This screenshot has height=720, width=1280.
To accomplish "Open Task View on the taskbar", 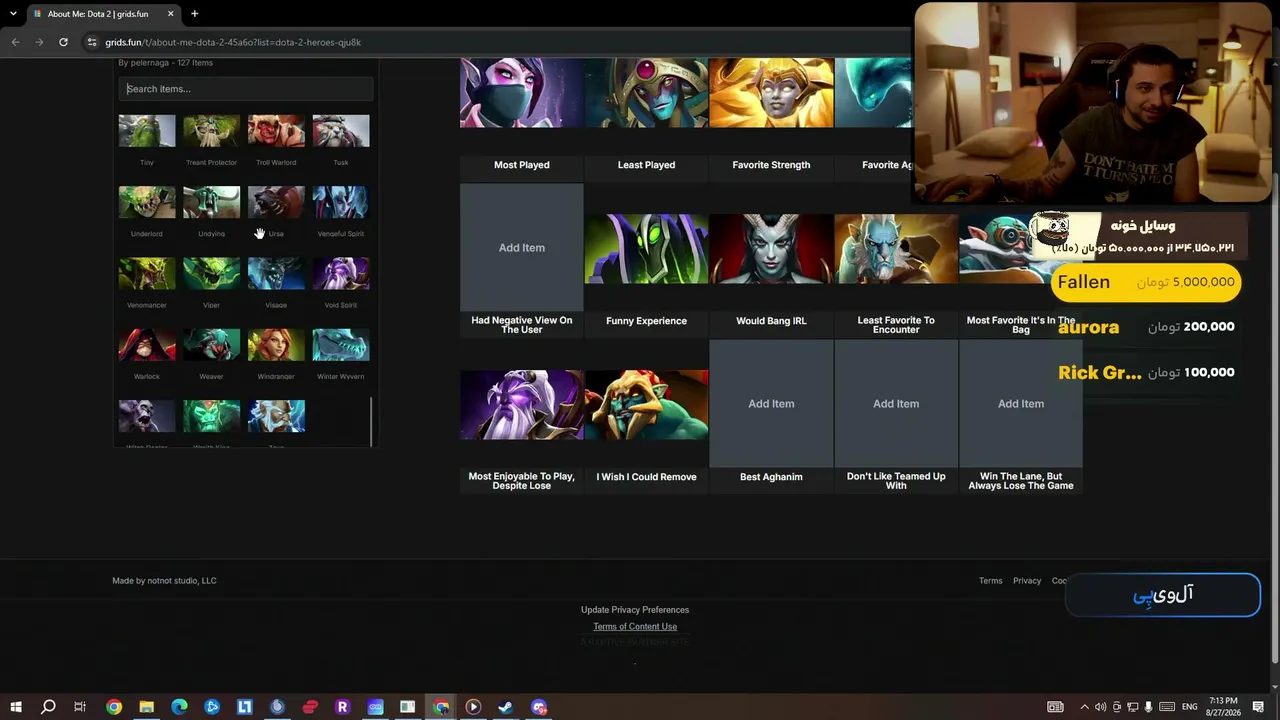I will pos(80,707).
